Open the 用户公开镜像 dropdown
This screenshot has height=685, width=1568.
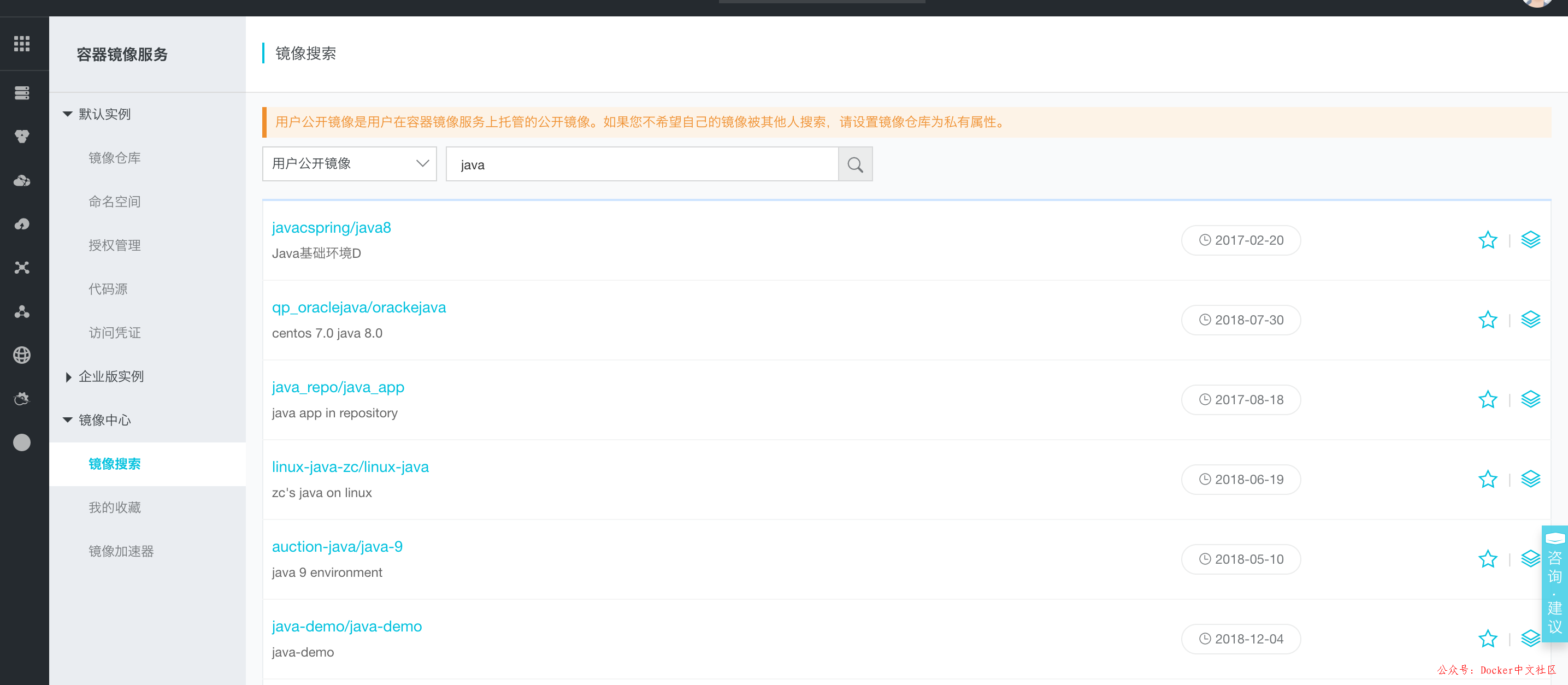[x=350, y=164]
